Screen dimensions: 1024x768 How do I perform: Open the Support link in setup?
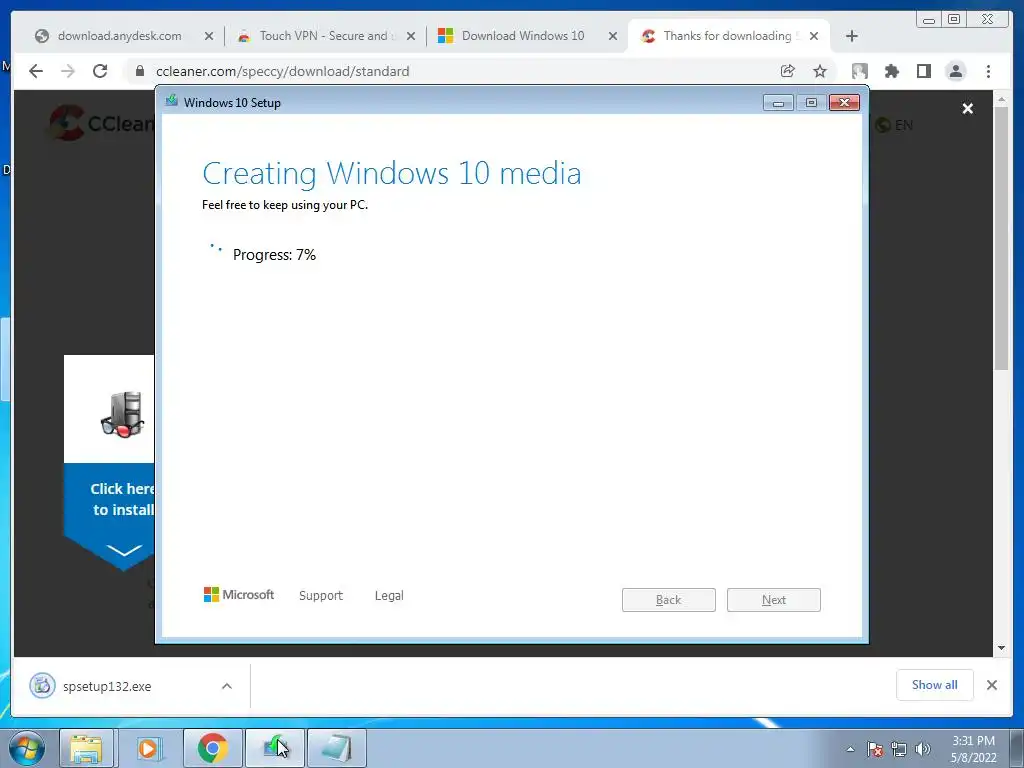(x=321, y=596)
